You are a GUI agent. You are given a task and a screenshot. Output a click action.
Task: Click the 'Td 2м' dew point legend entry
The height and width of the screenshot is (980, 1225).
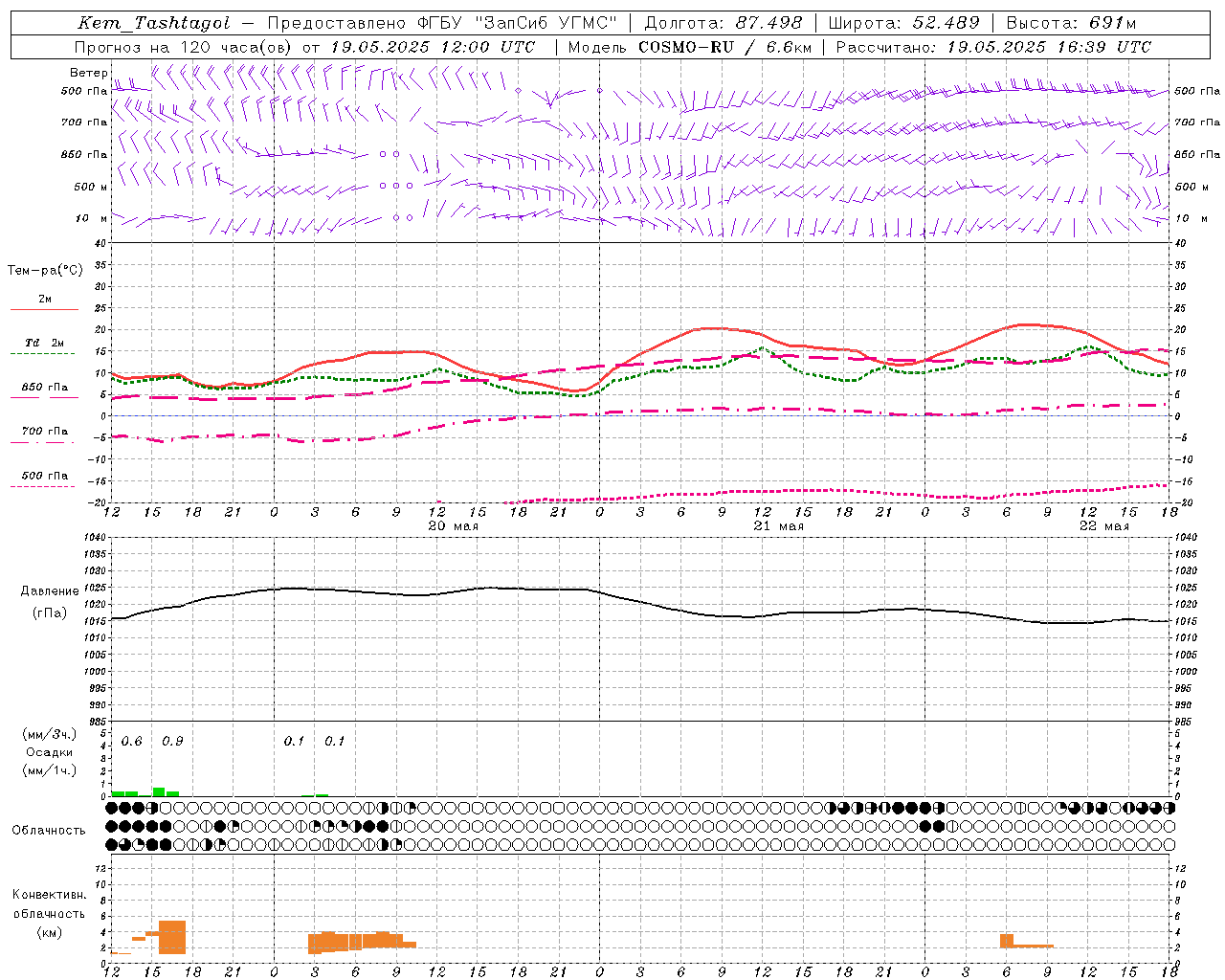[45, 343]
